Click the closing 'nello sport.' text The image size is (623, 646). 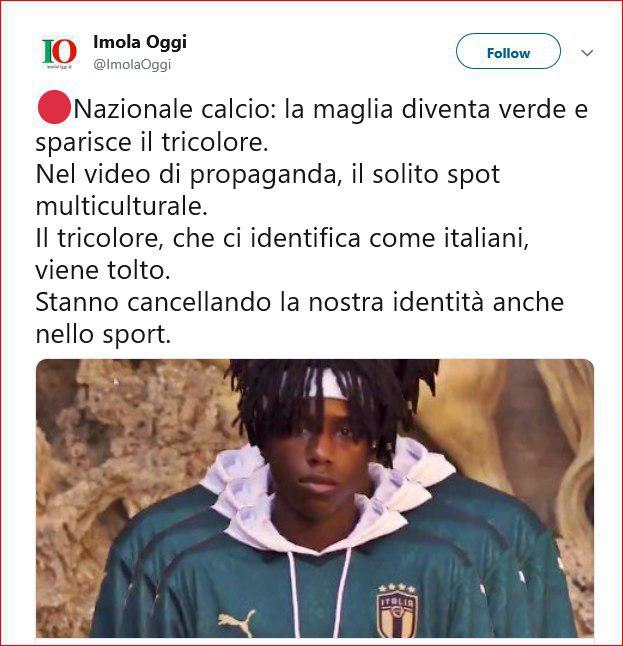click(103, 335)
